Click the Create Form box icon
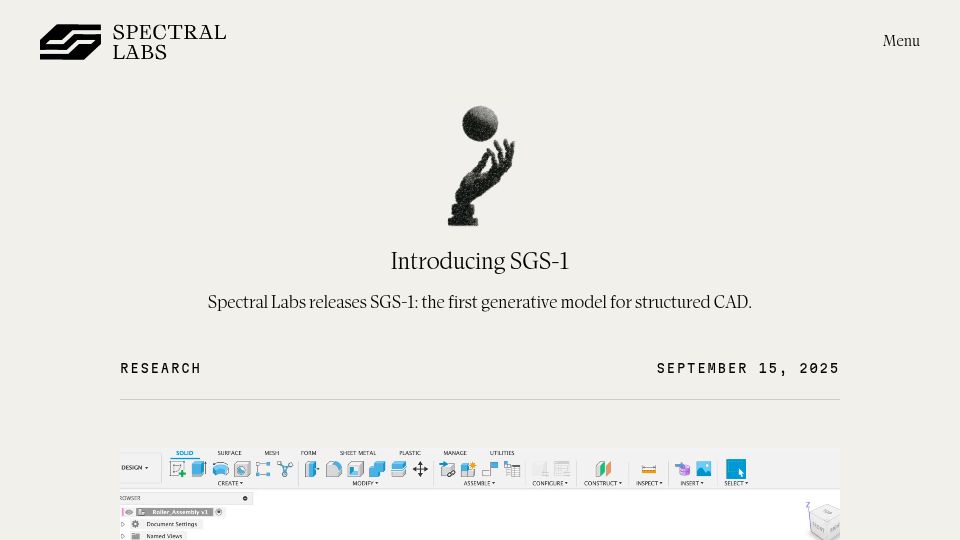Screen dimensions: 960x540 [x=263, y=469]
